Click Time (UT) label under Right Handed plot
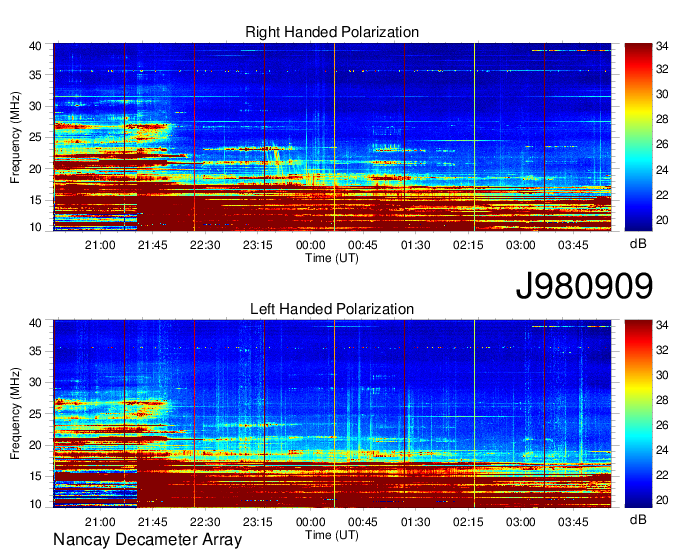Viewport: 680px width, 552px height. coord(332,258)
